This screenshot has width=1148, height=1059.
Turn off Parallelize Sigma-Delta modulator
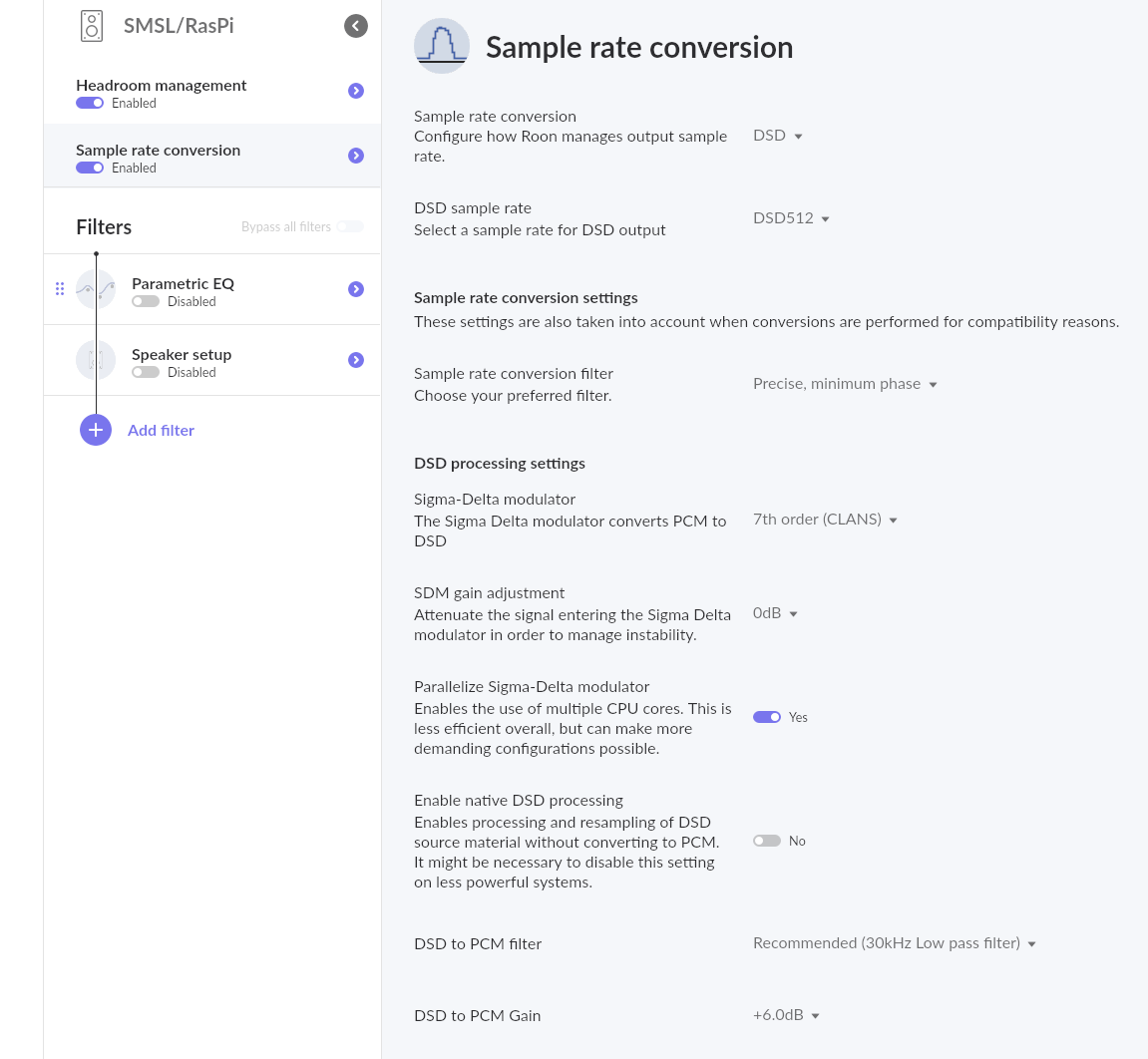click(767, 717)
